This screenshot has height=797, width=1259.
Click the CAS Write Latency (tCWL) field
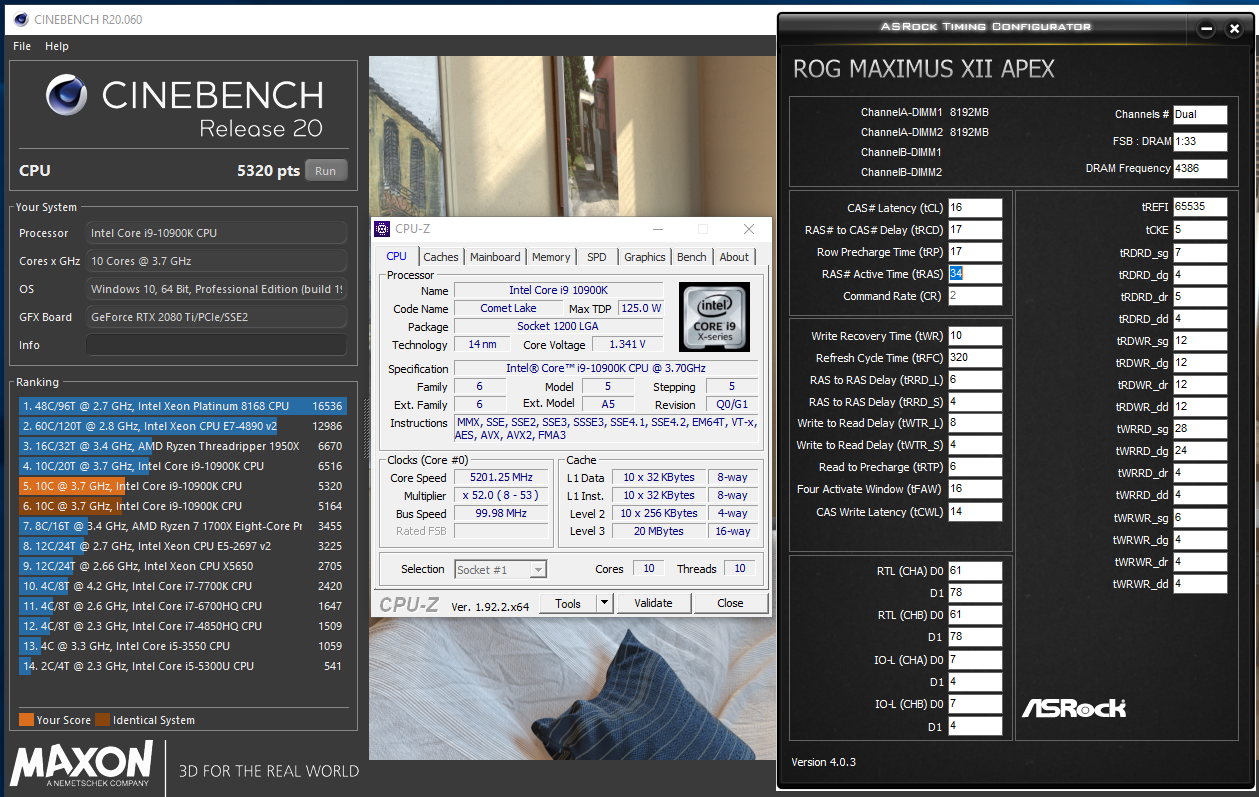pyautogui.click(x=975, y=512)
